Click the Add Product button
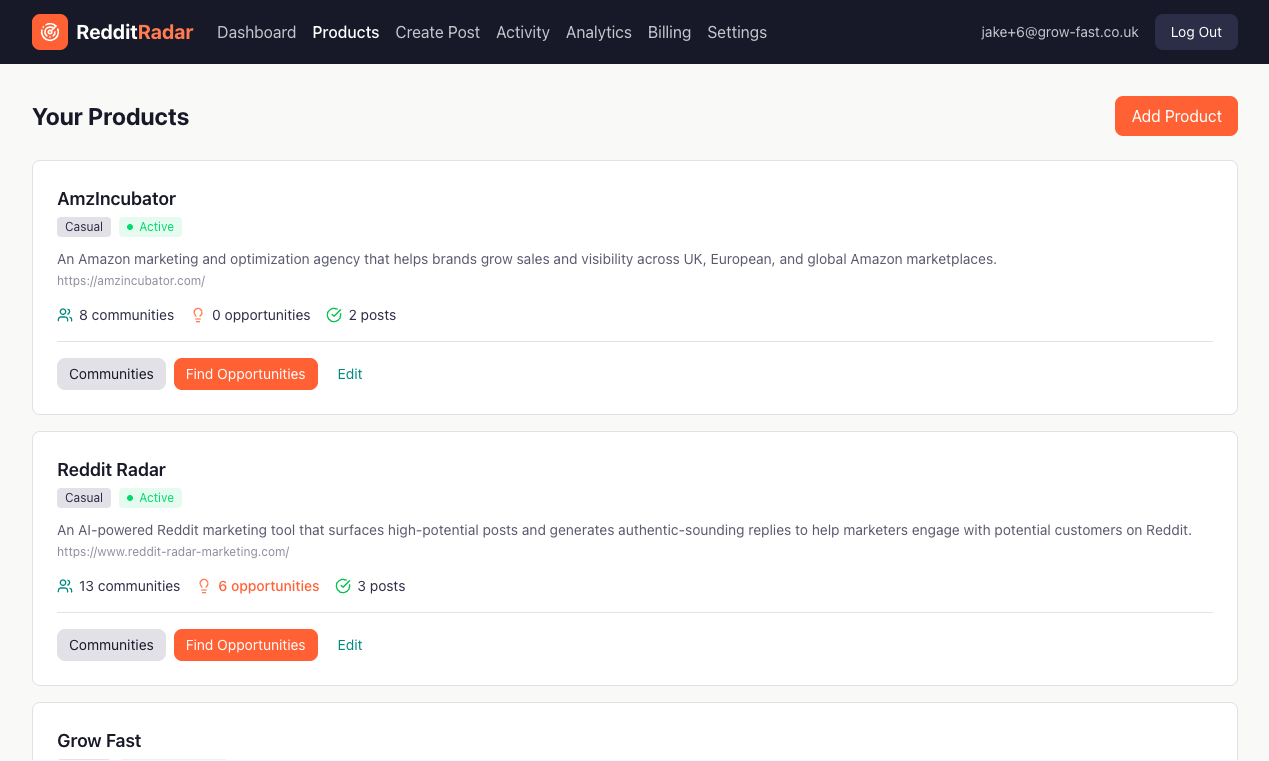The width and height of the screenshot is (1269, 761). click(1176, 116)
